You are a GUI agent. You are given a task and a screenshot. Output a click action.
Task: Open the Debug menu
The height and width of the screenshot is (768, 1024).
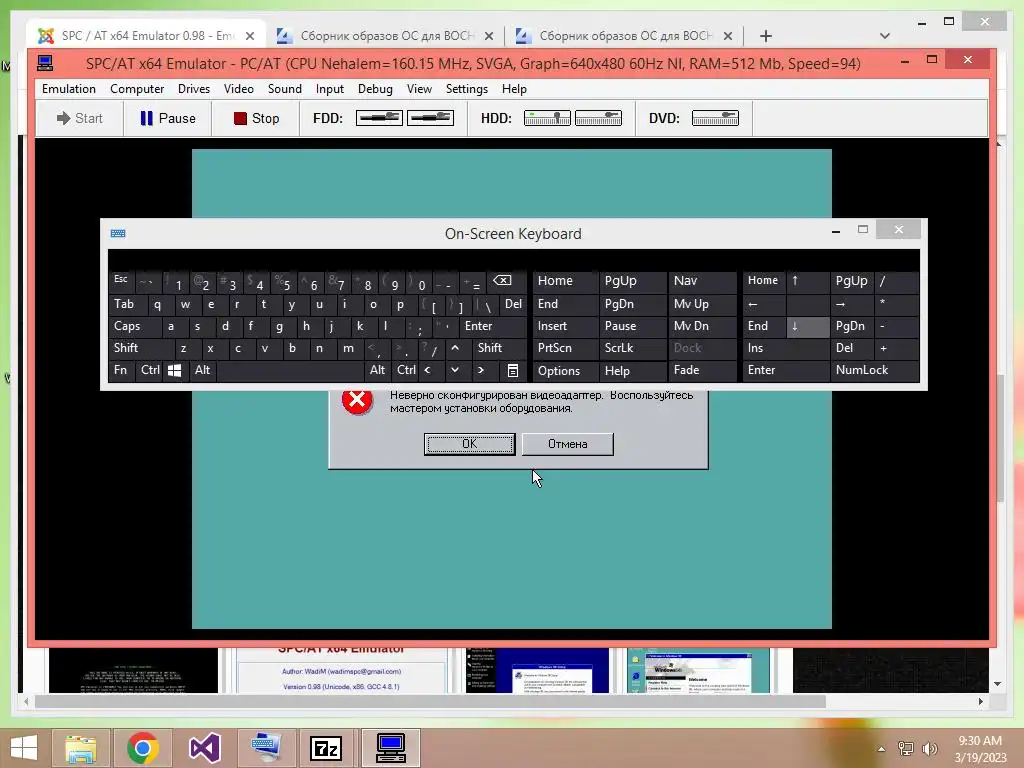pos(375,89)
